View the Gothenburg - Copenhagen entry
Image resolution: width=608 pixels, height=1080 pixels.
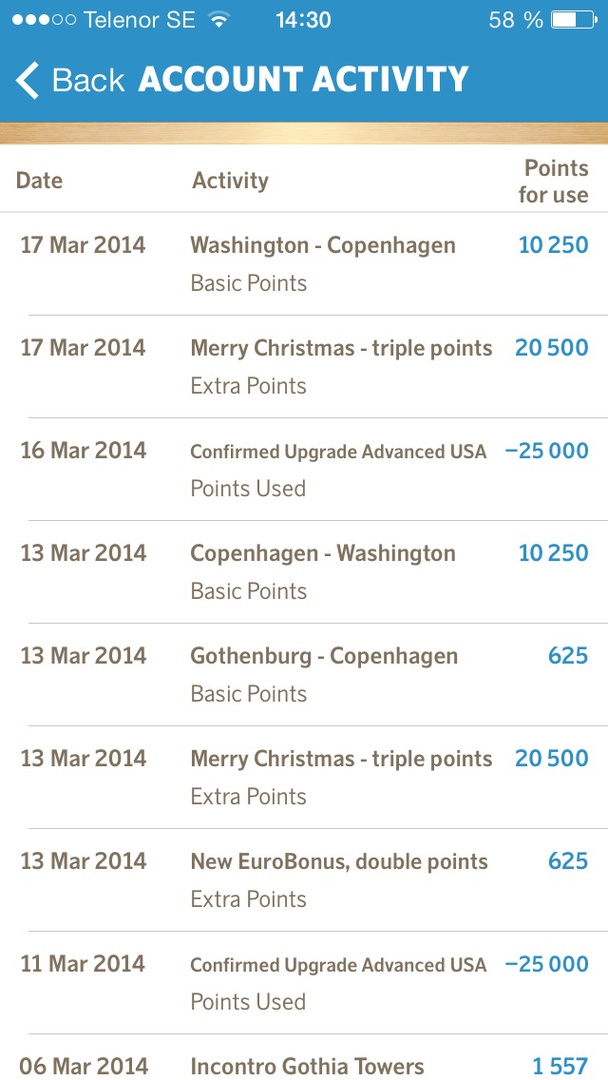324,657
